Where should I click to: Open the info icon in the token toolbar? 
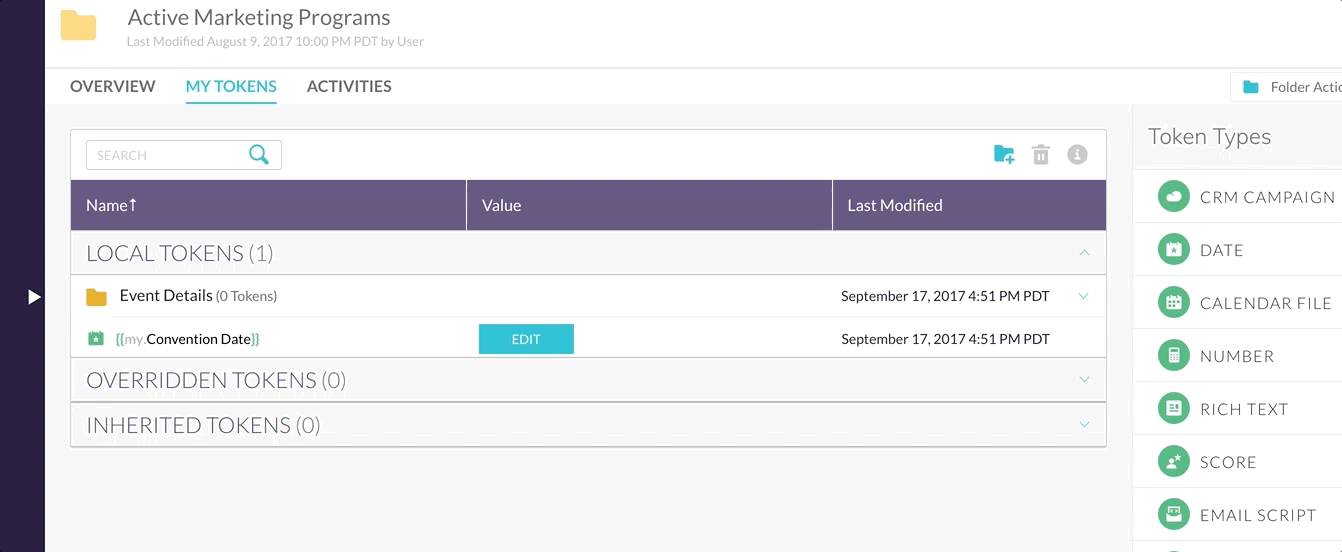[1077, 155]
